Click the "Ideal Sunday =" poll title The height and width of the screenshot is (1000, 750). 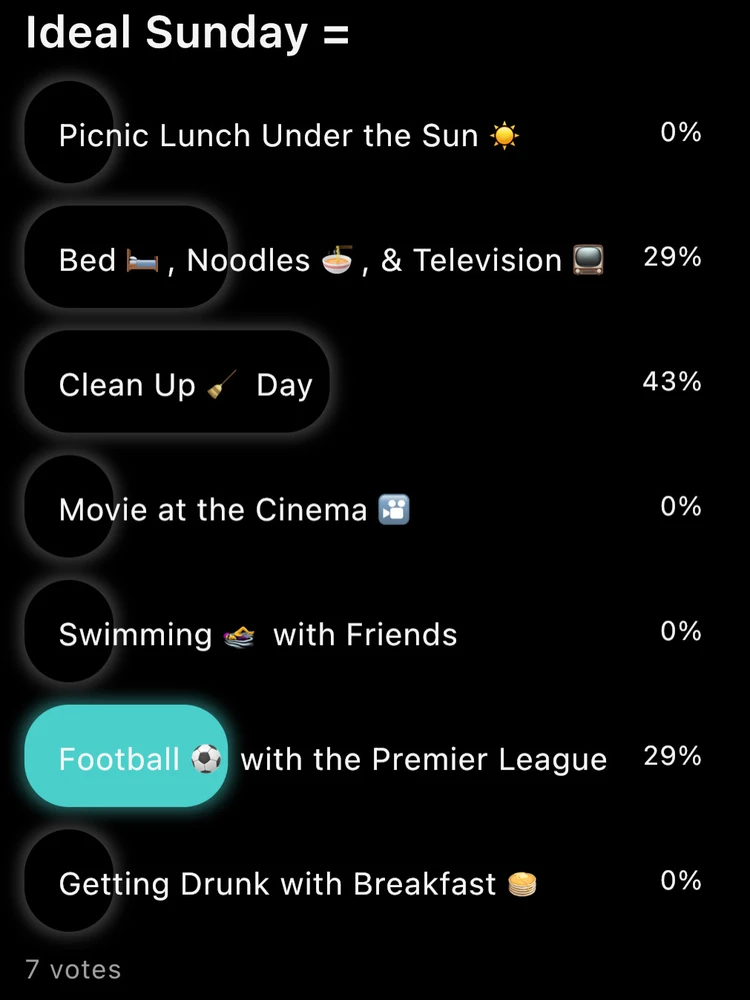point(187,34)
